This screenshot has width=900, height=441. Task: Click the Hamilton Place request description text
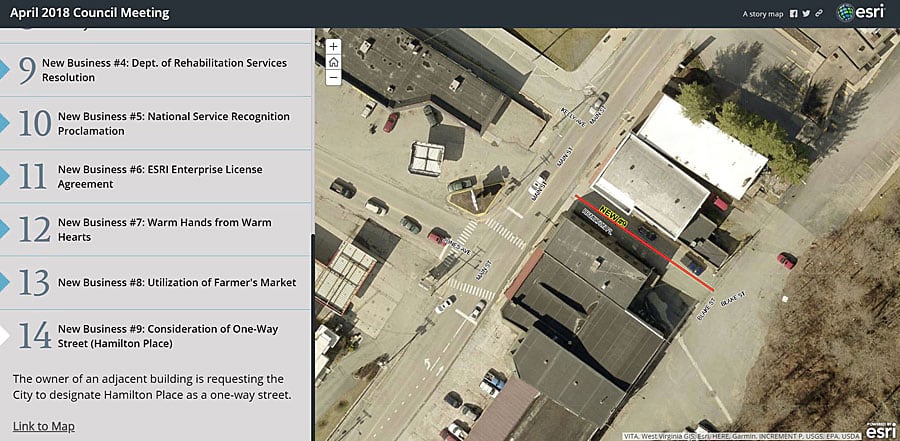pyautogui.click(x=152, y=387)
